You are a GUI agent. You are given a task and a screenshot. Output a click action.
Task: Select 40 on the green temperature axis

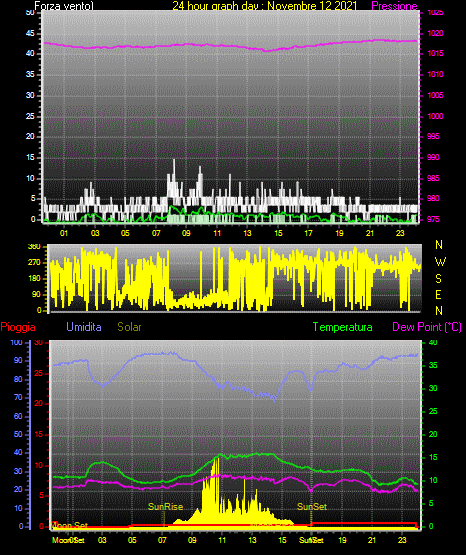click(433, 342)
